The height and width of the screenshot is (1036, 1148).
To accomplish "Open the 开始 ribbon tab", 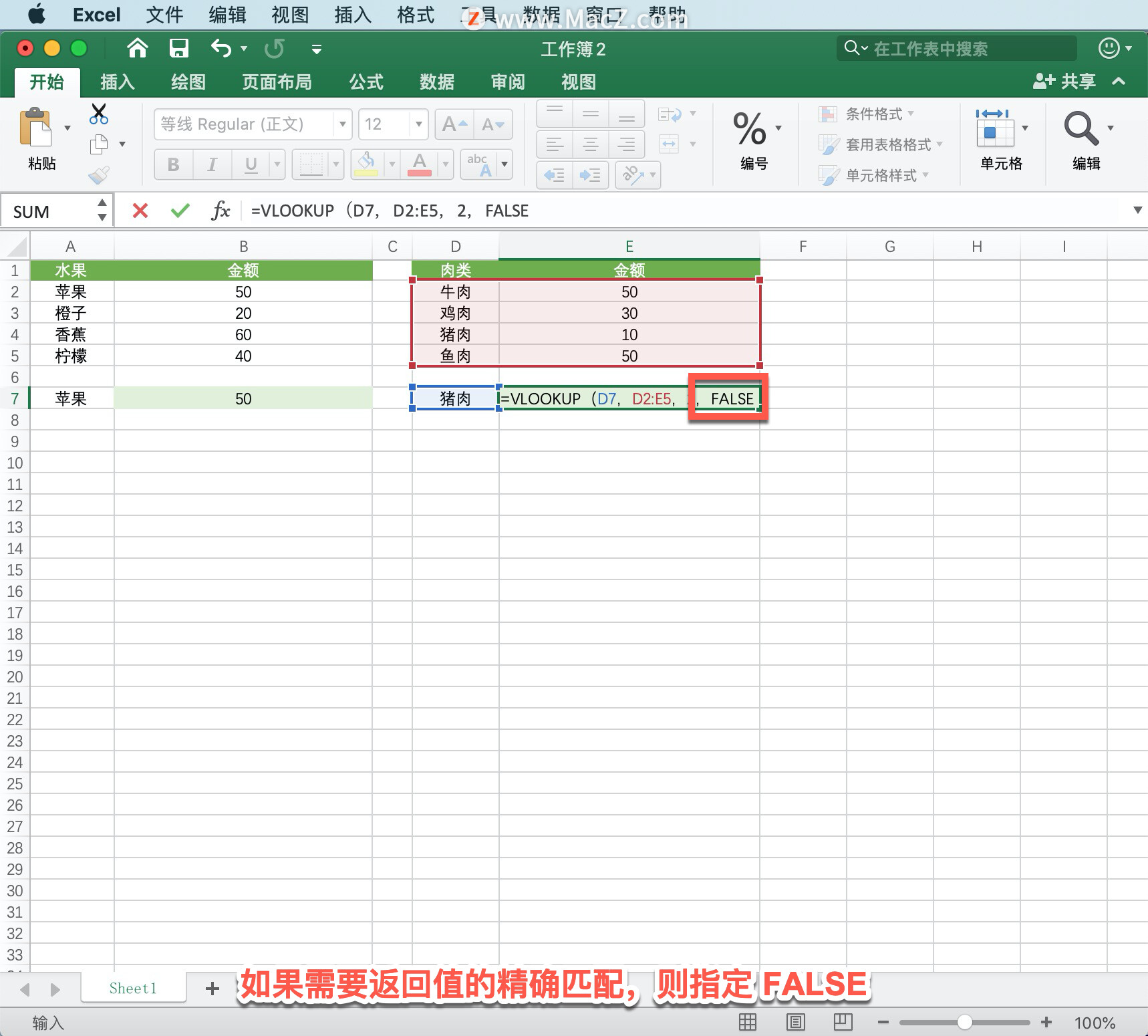I will tap(47, 82).
